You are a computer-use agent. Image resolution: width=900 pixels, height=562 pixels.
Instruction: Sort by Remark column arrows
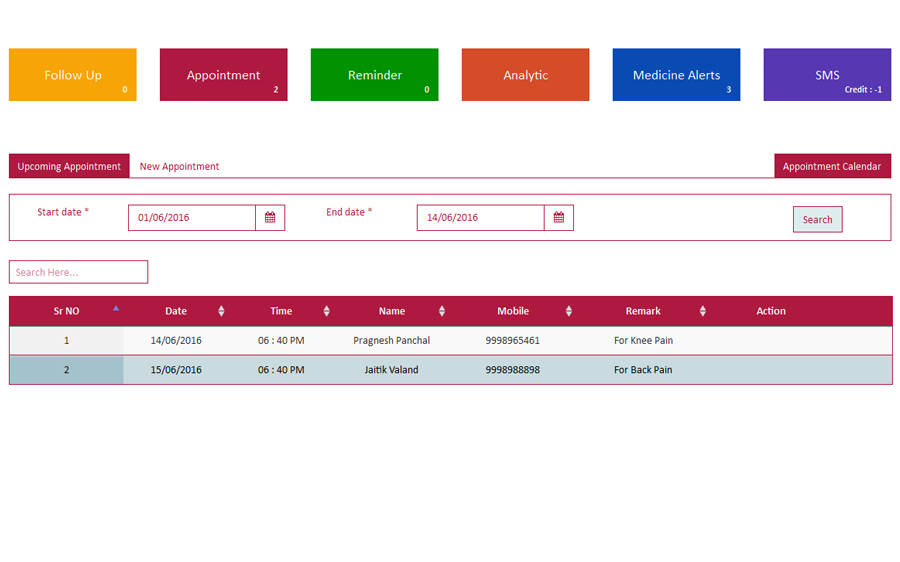[702, 311]
